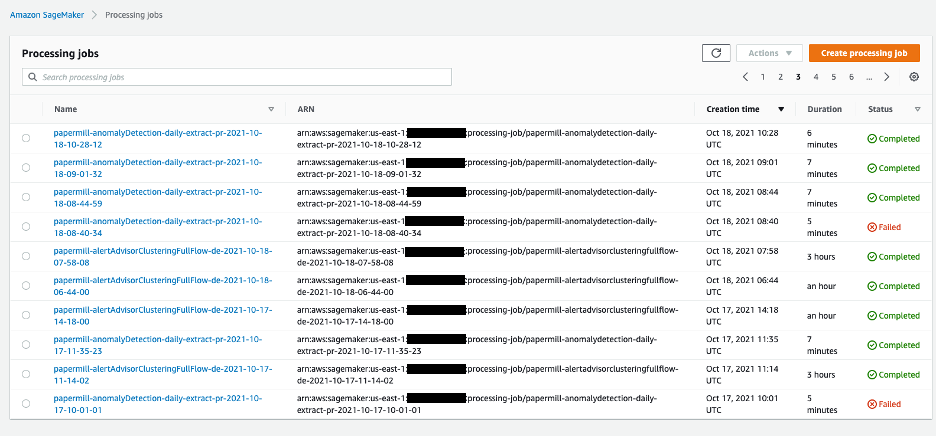The height and width of the screenshot is (436, 936).
Task: Click the search magnifier icon
Action: click(33, 77)
